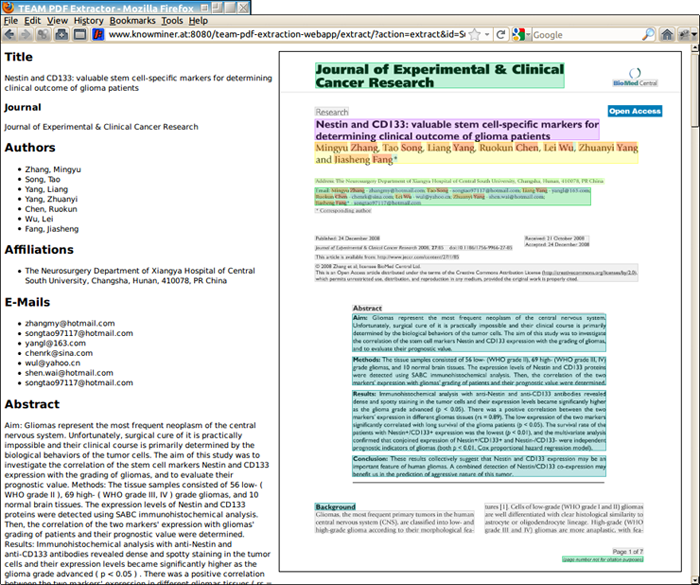
Task: Click the Conclusion paragraph in the PDF abstract
Action: (x=479, y=466)
